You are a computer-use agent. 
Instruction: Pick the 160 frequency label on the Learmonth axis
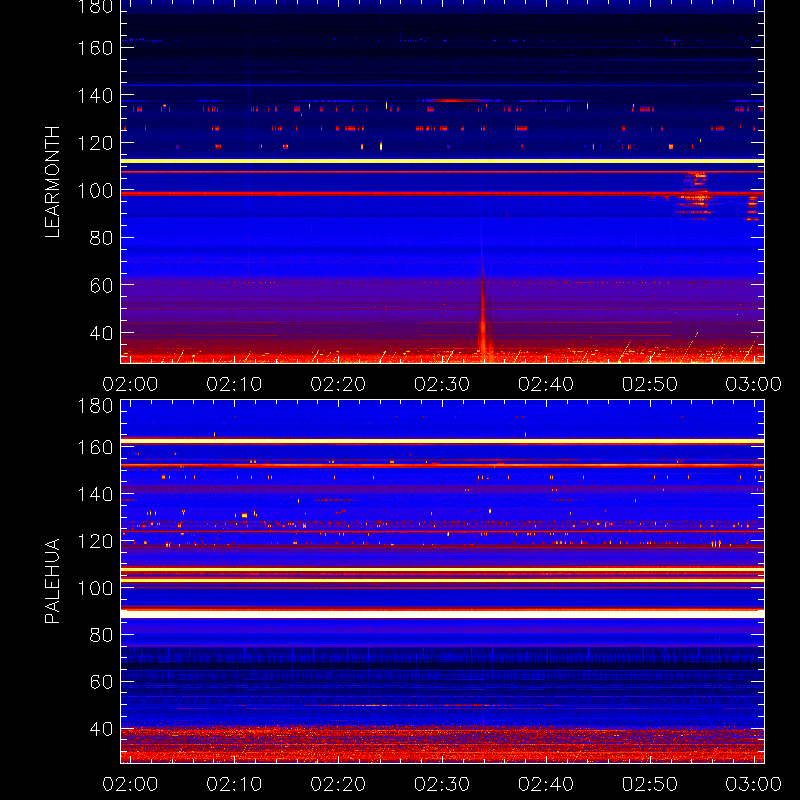(x=95, y=48)
